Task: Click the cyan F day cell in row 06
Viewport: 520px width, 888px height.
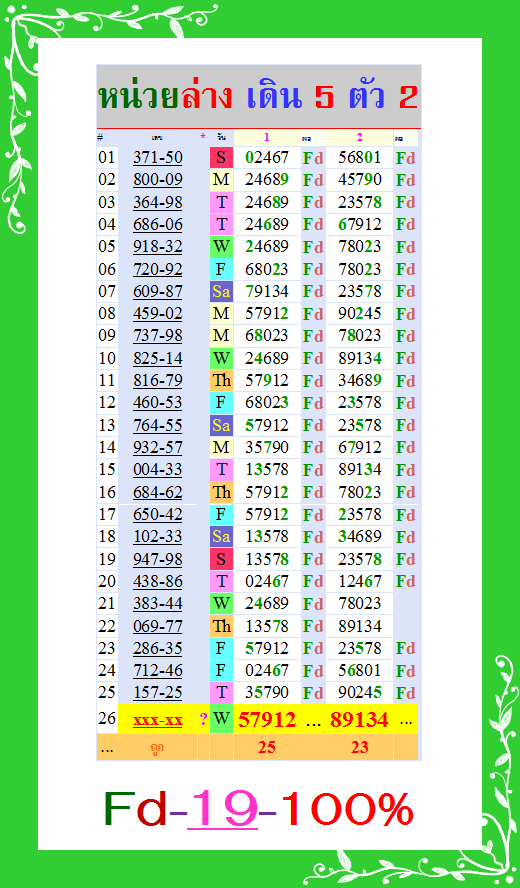Action: click(221, 269)
